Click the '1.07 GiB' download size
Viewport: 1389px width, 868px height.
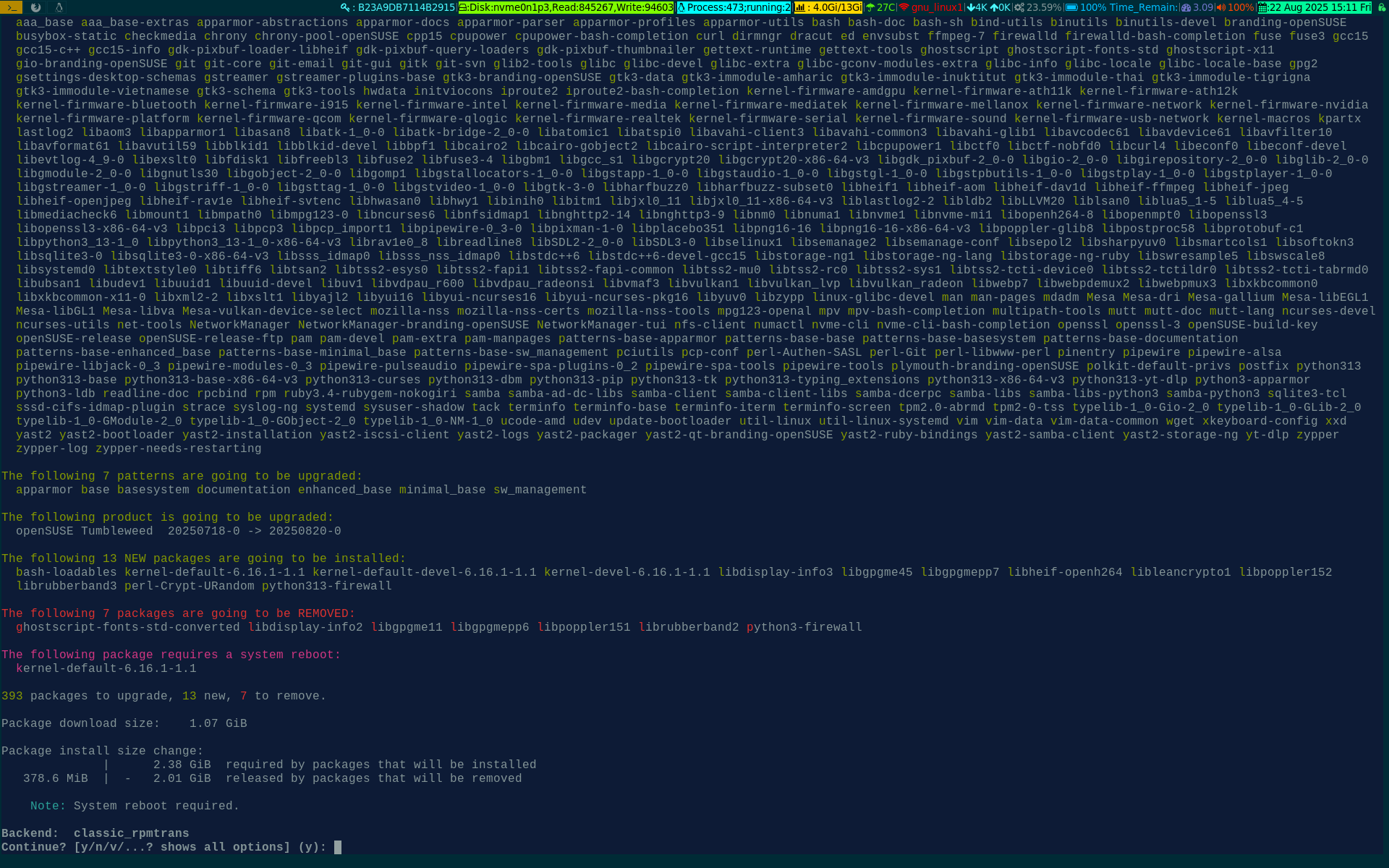point(218,723)
